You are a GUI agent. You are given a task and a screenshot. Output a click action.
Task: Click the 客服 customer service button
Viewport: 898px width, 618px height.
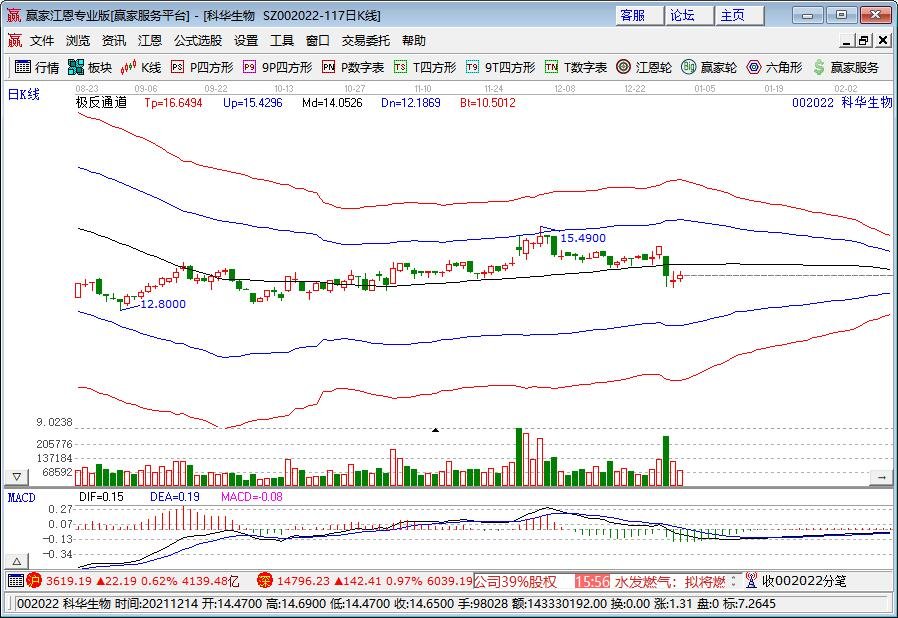coord(640,15)
